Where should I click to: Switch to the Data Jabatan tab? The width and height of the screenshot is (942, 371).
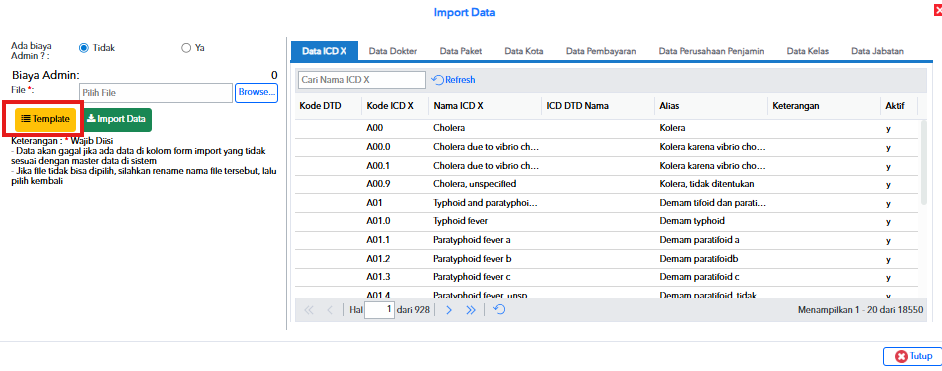(877, 51)
